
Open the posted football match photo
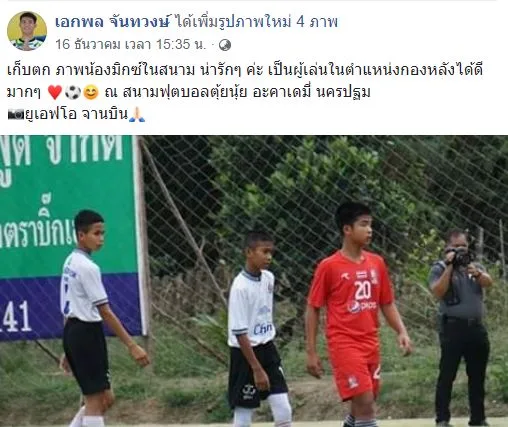pos(254,281)
